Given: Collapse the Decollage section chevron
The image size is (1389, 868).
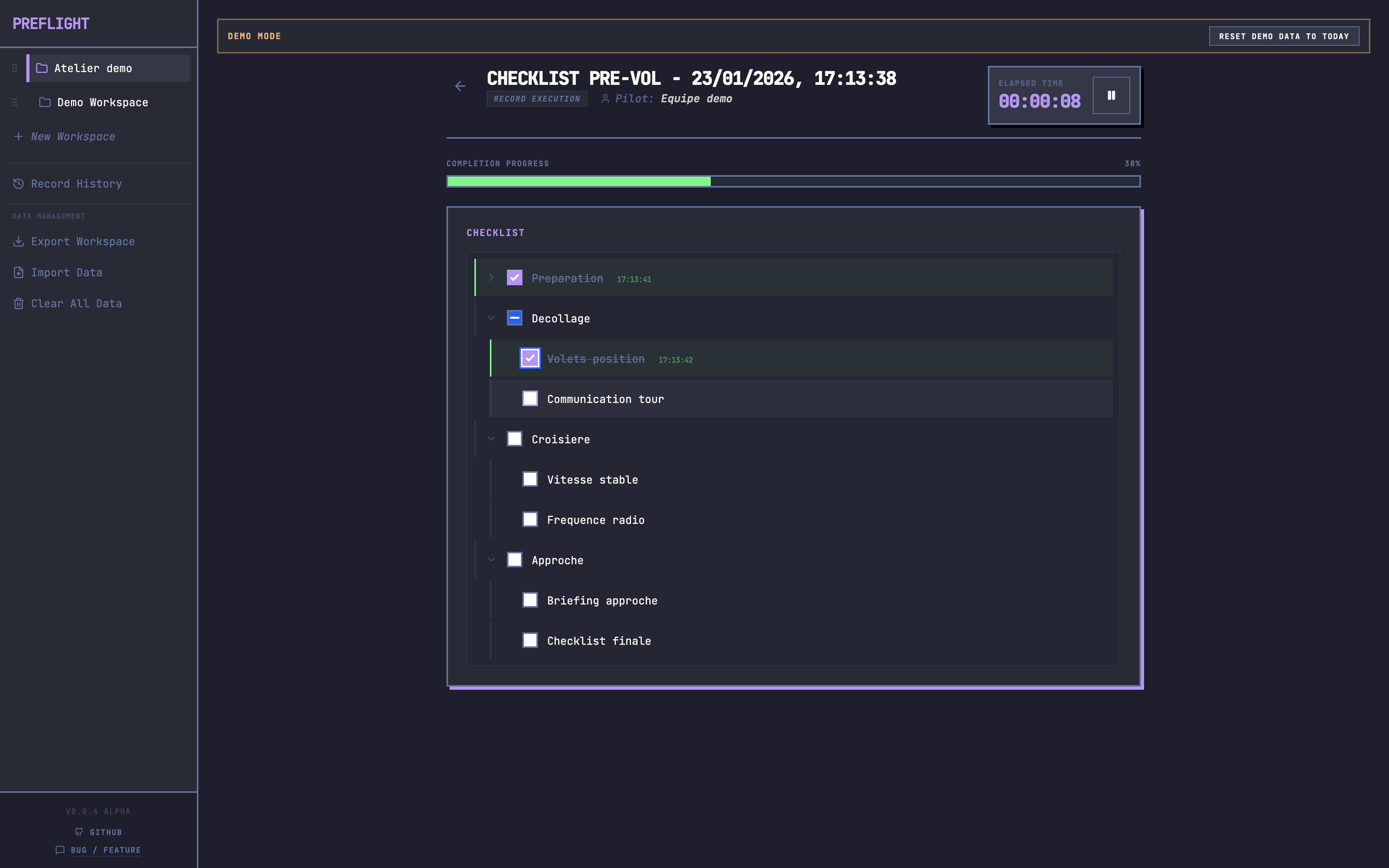Looking at the screenshot, I should click(x=491, y=318).
